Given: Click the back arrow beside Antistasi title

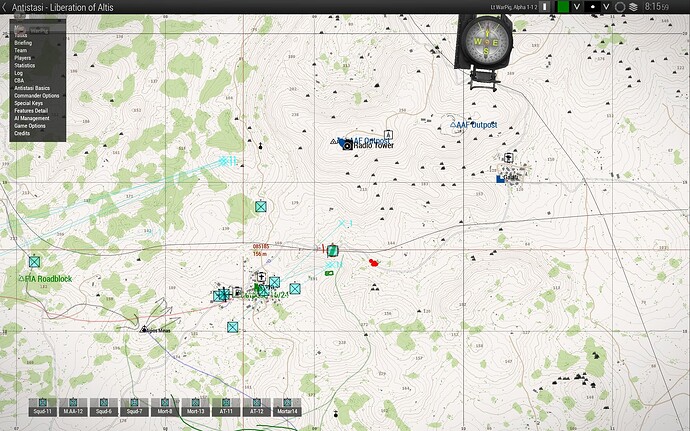Looking at the screenshot, I should pyautogui.click(x=4, y=7).
